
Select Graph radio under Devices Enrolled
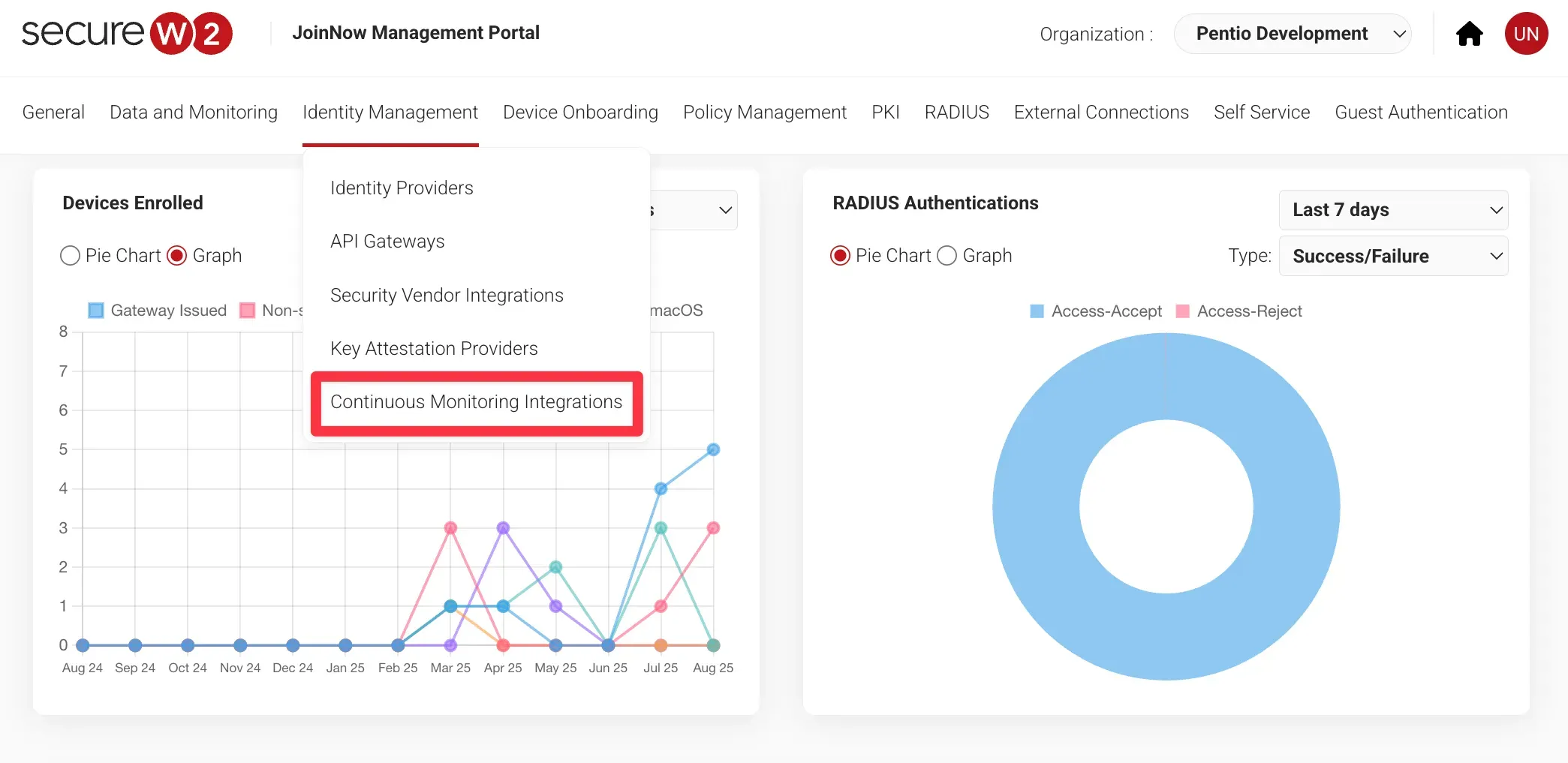click(x=177, y=256)
